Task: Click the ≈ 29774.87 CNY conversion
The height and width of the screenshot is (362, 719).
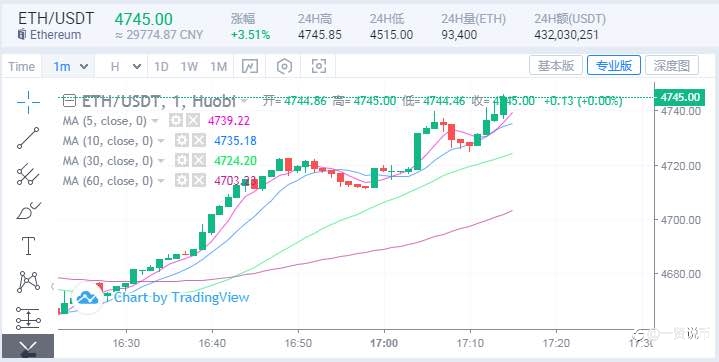Action: coord(158,35)
